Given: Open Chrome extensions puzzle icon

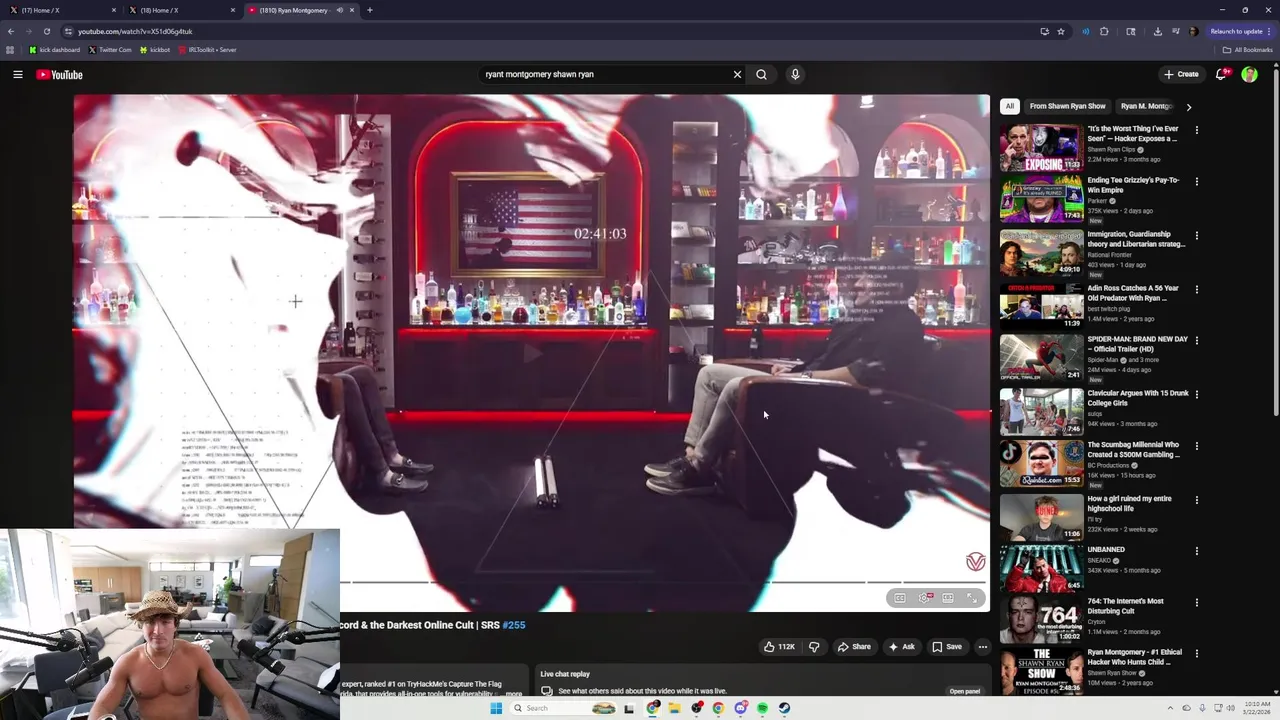Looking at the screenshot, I should tap(1104, 31).
